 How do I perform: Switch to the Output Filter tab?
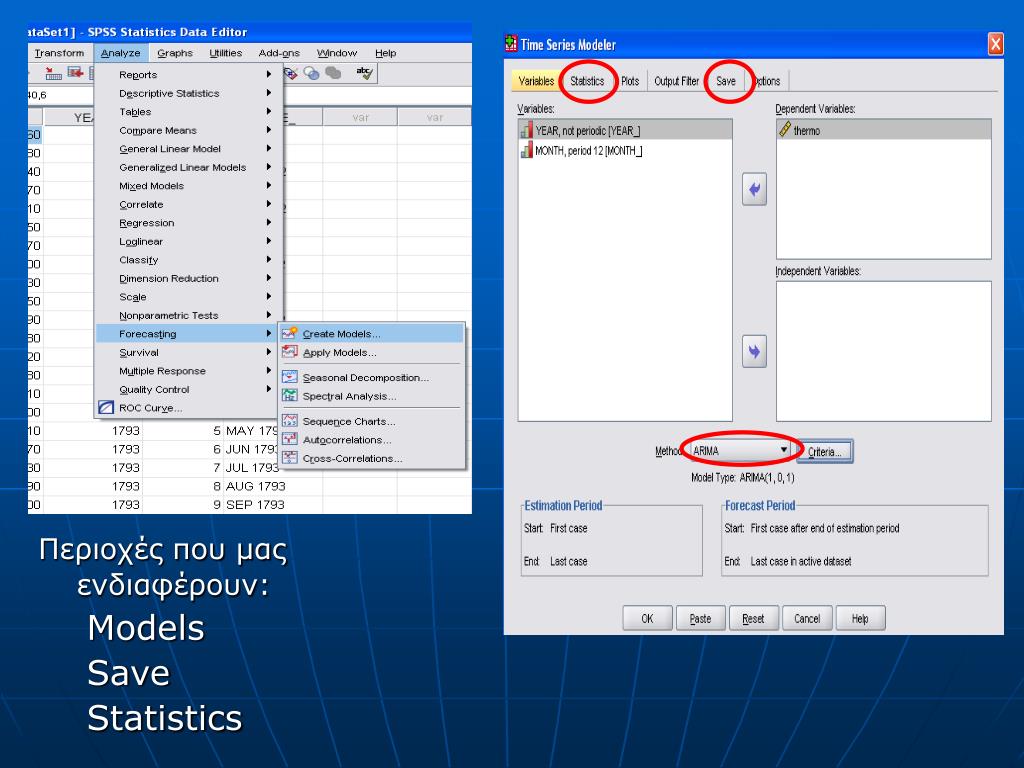[677, 81]
